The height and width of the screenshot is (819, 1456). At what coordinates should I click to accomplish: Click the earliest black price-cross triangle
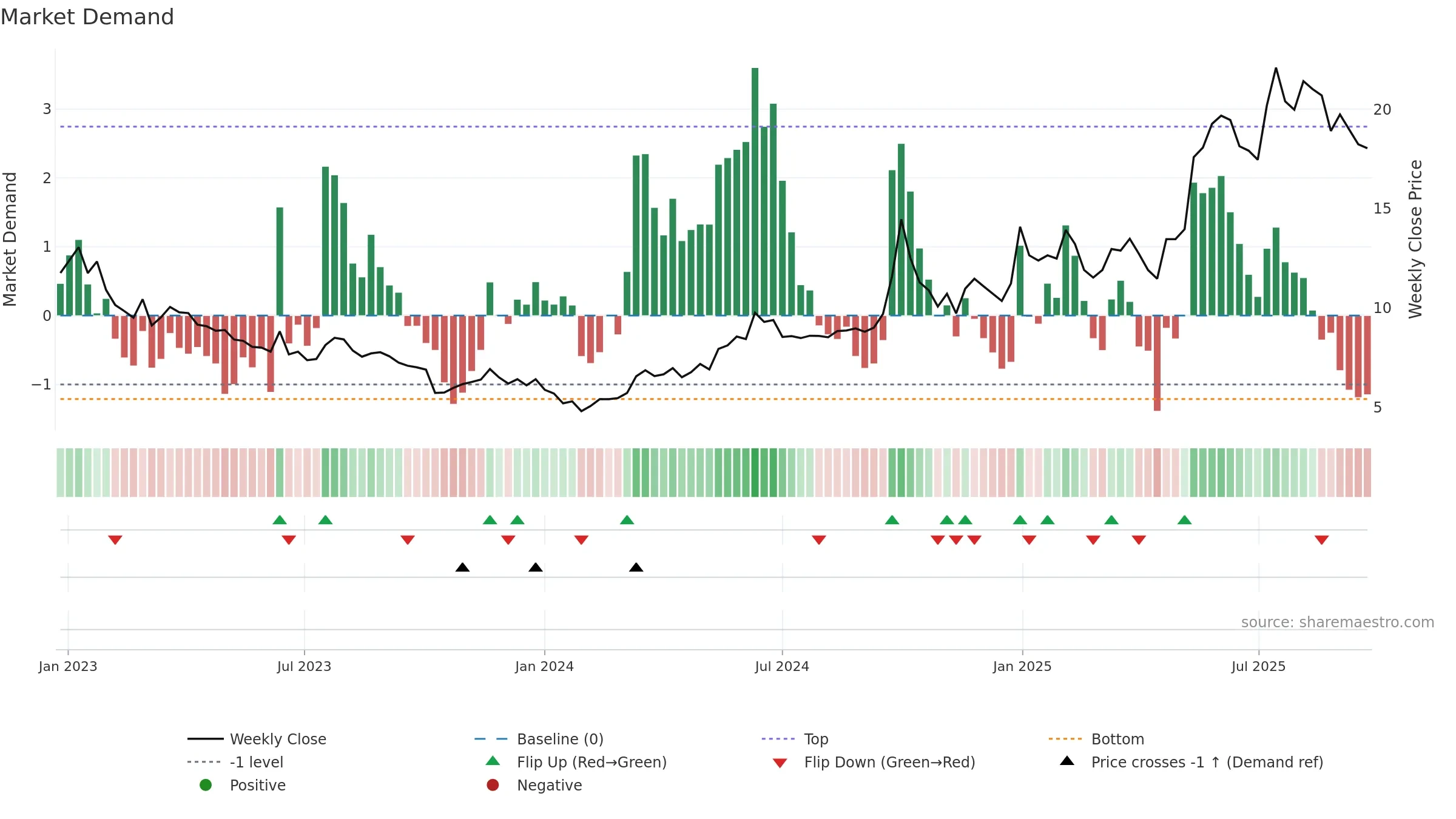[462, 567]
